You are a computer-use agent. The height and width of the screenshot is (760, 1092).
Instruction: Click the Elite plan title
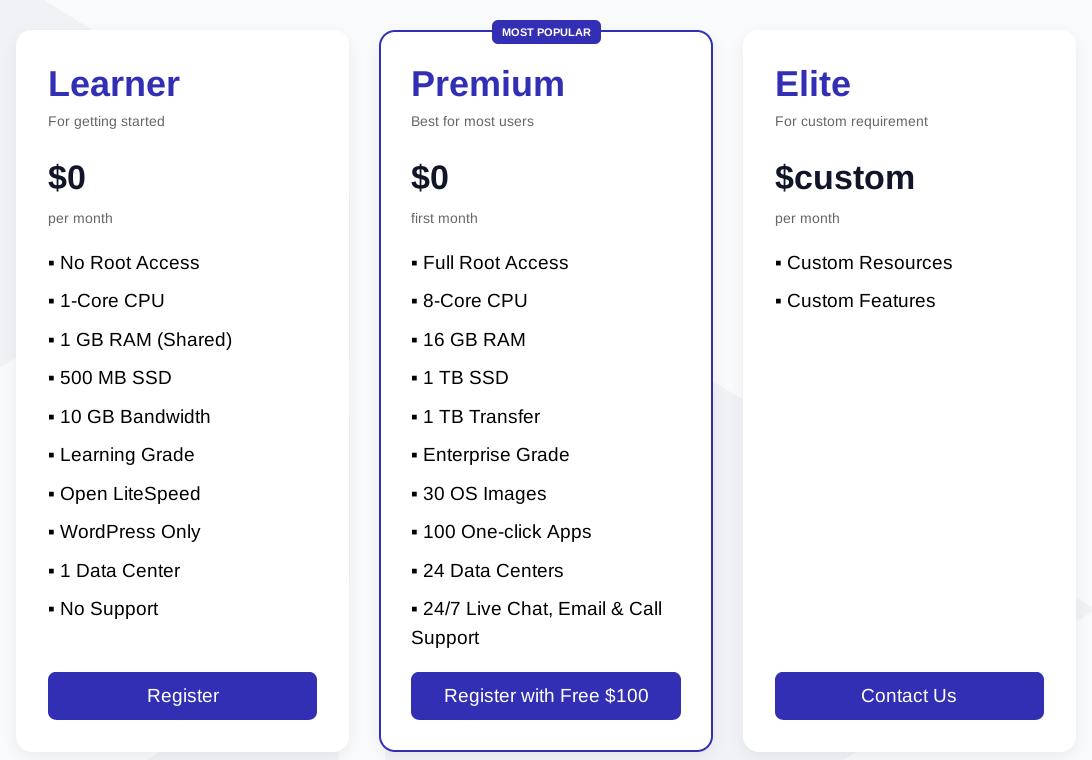coord(813,84)
